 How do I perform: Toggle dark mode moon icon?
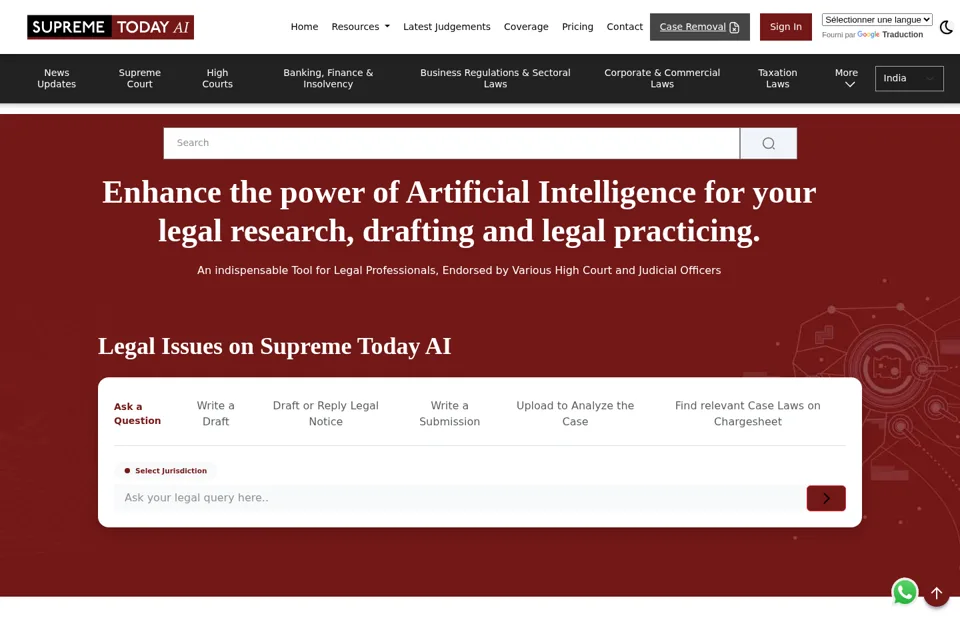pos(946,27)
